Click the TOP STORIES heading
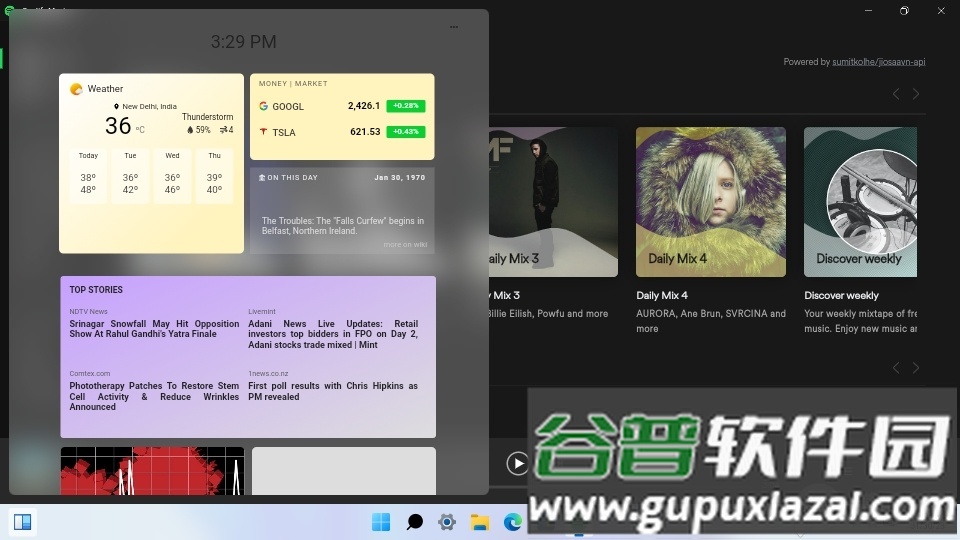The image size is (960, 540). [96, 290]
